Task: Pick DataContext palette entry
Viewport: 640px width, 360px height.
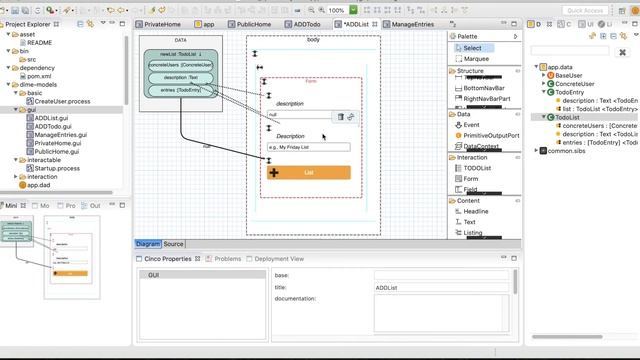Action: [476, 146]
